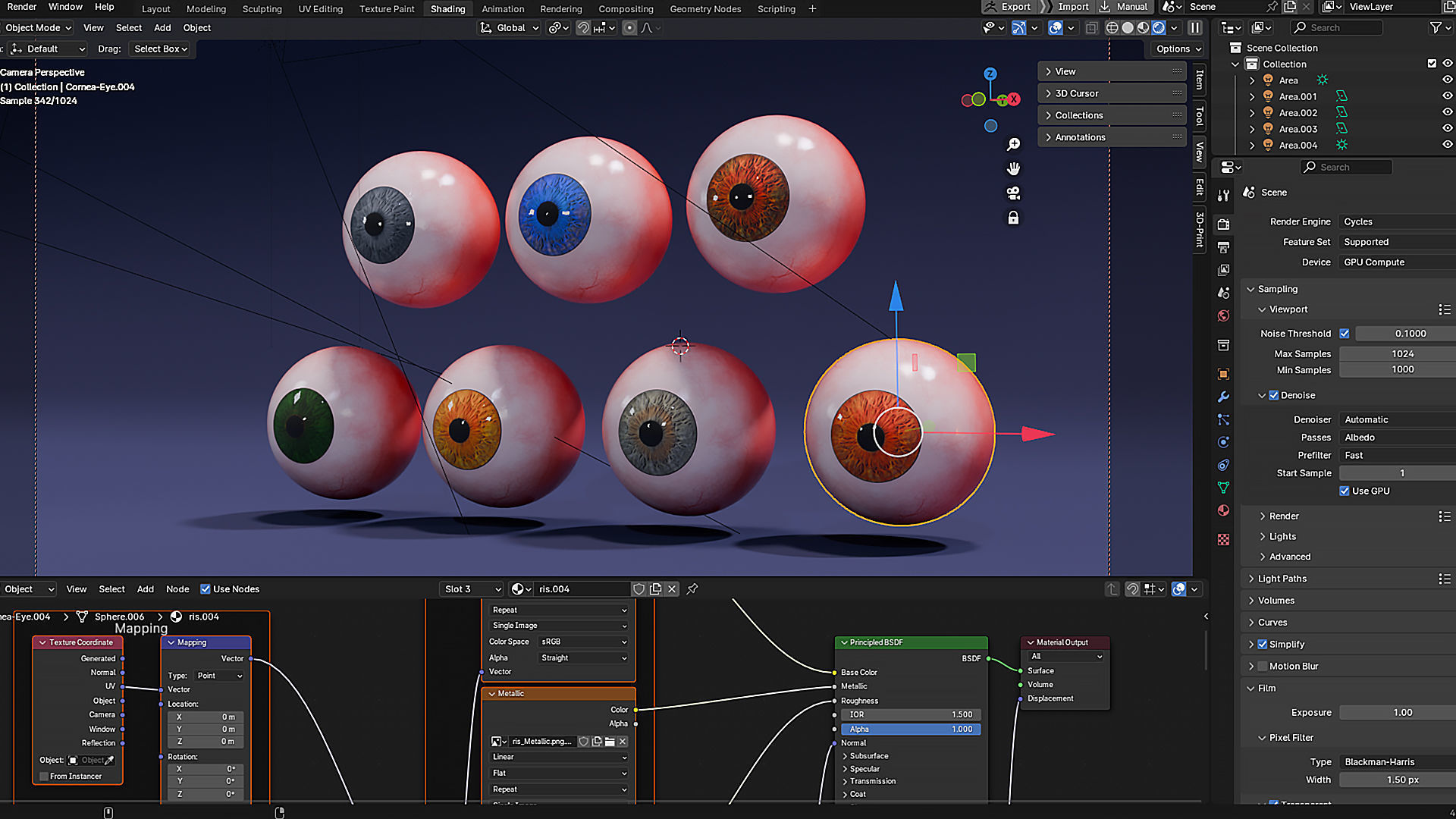Enable the Motion Blur checkbox
The height and width of the screenshot is (819, 1456).
(x=1263, y=667)
